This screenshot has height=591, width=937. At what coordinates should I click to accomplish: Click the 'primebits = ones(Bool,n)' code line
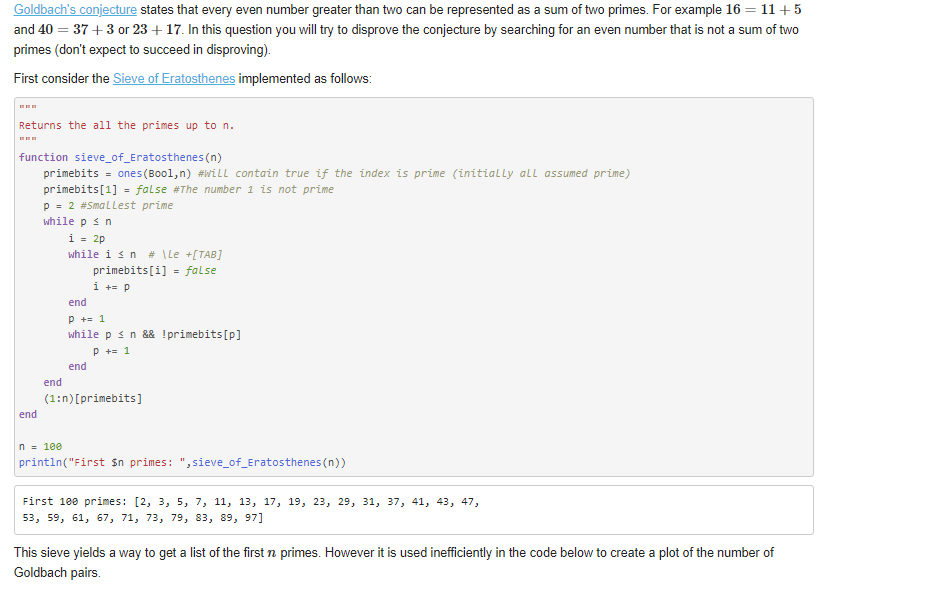tap(336, 173)
